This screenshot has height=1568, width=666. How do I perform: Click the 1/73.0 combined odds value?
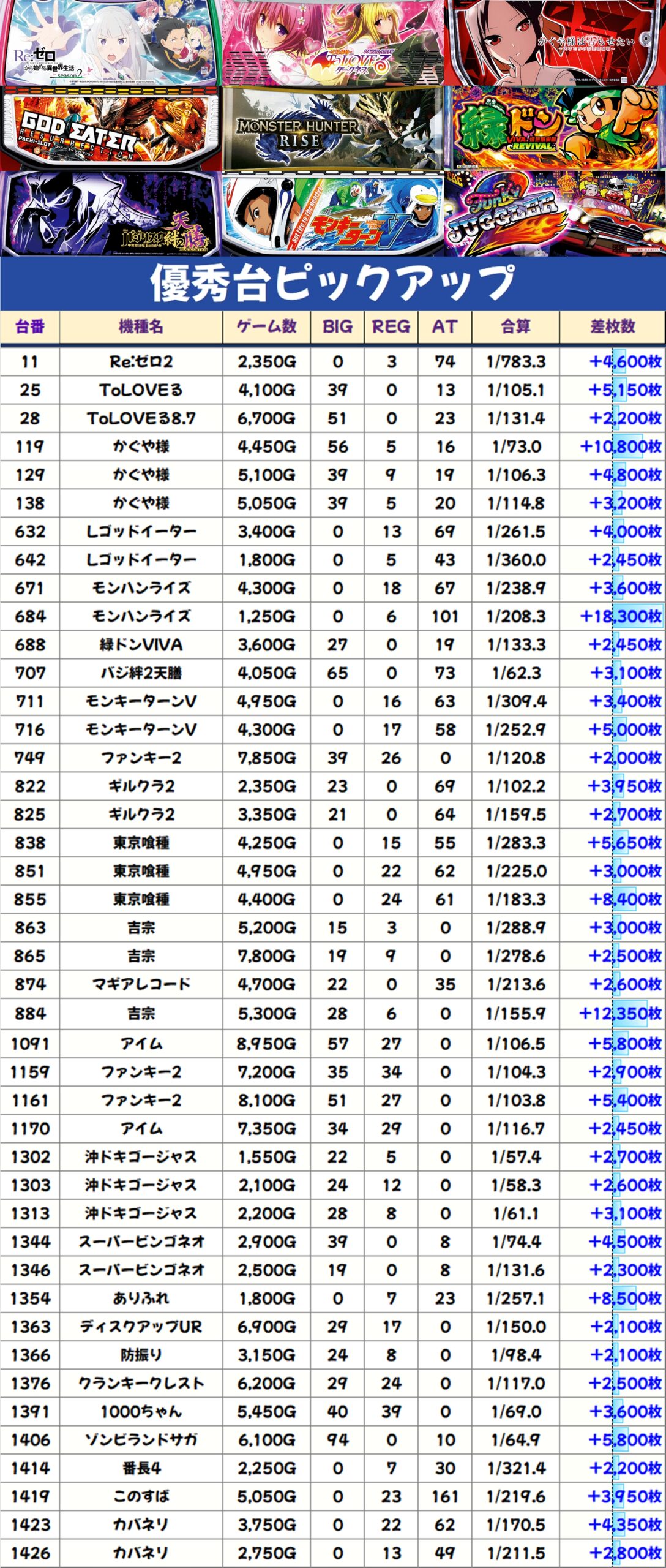point(516,447)
